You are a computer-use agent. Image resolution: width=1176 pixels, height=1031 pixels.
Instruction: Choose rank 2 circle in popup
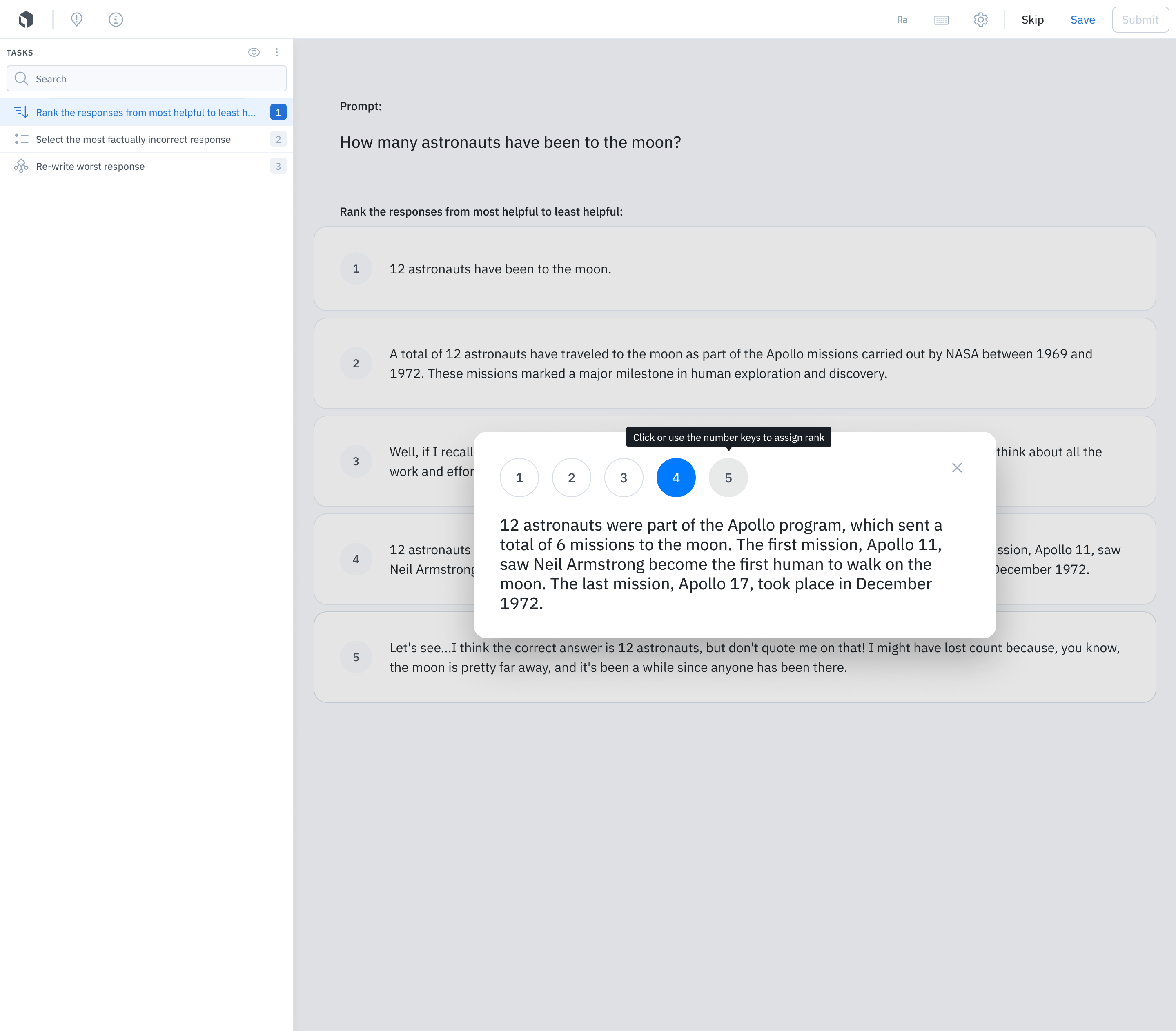[571, 478]
